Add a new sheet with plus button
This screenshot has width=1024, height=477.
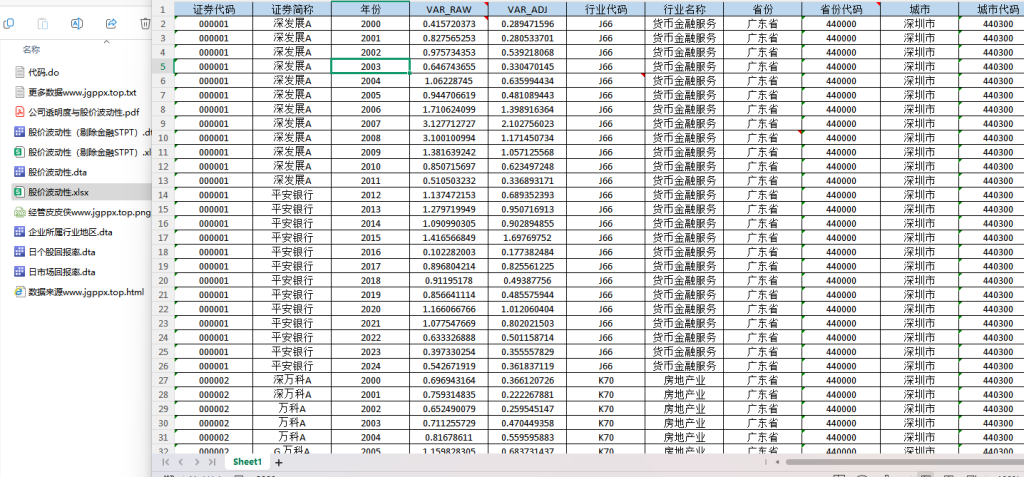(x=279, y=462)
